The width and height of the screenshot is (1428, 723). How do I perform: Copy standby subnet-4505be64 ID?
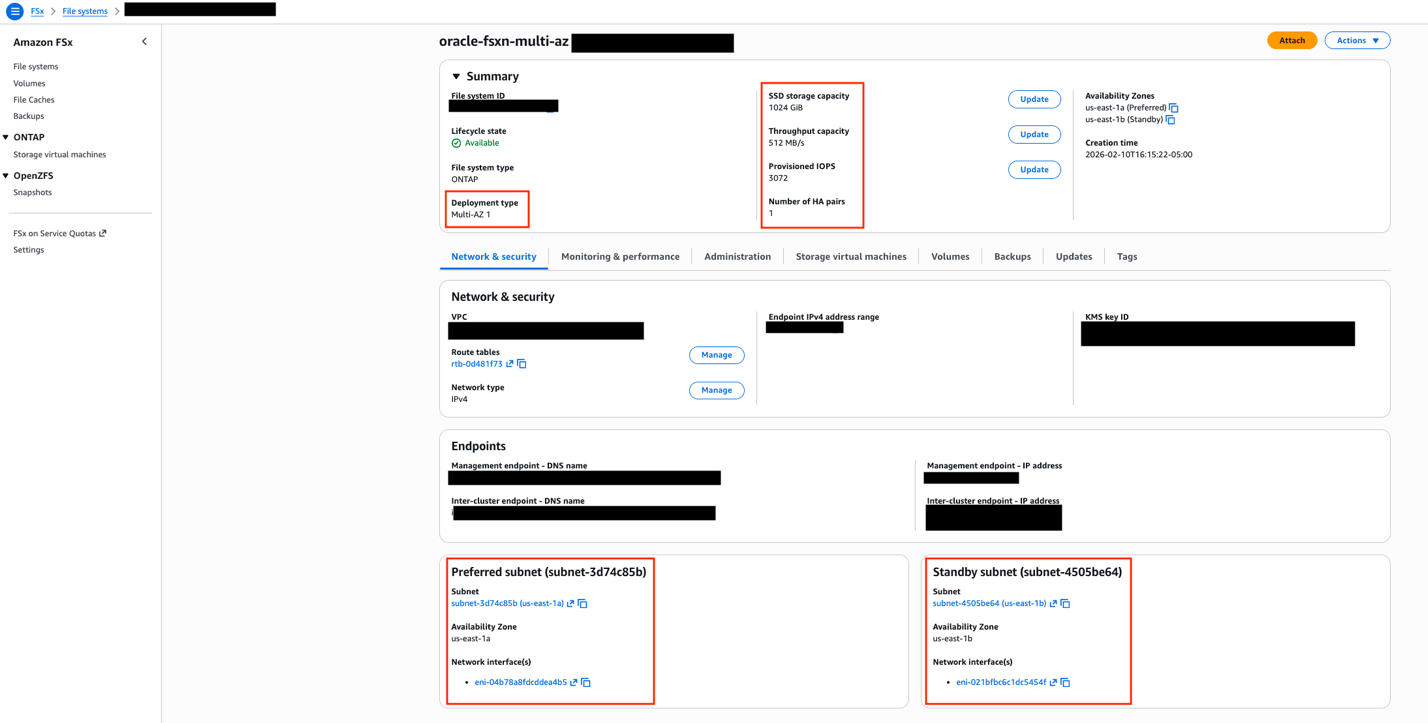click(x=1065, y=604)
